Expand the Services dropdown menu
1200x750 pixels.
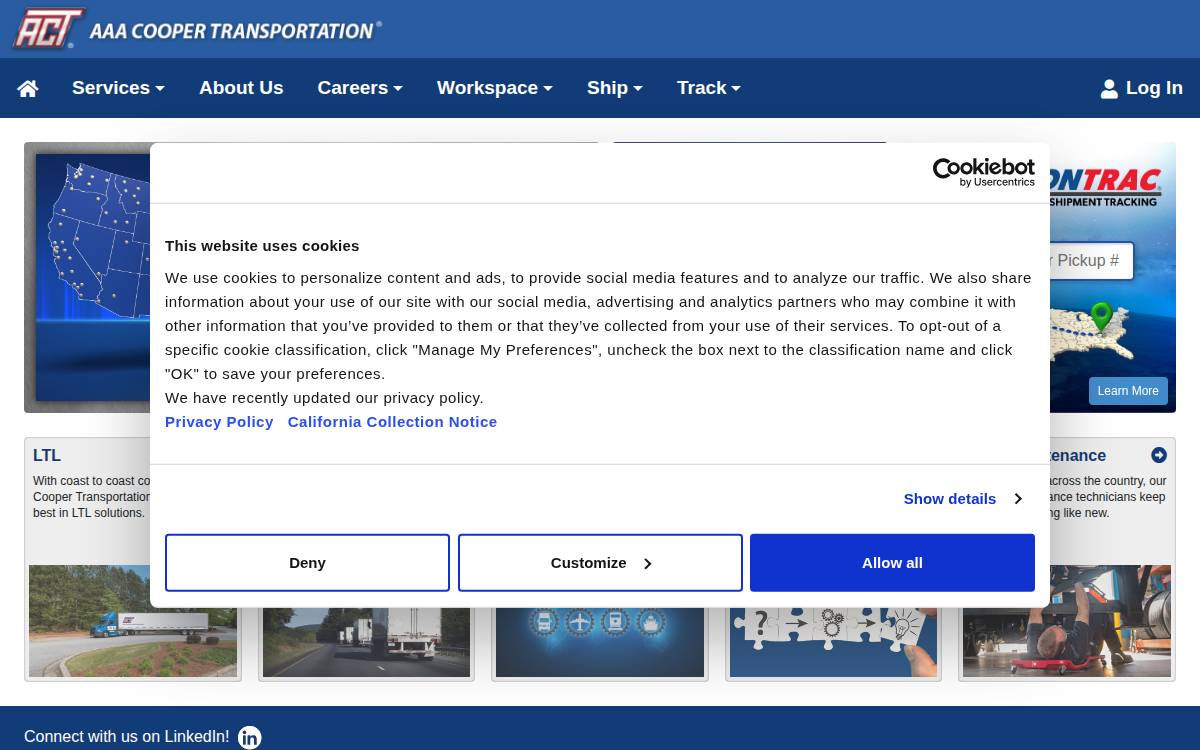[x=118, y=88]
